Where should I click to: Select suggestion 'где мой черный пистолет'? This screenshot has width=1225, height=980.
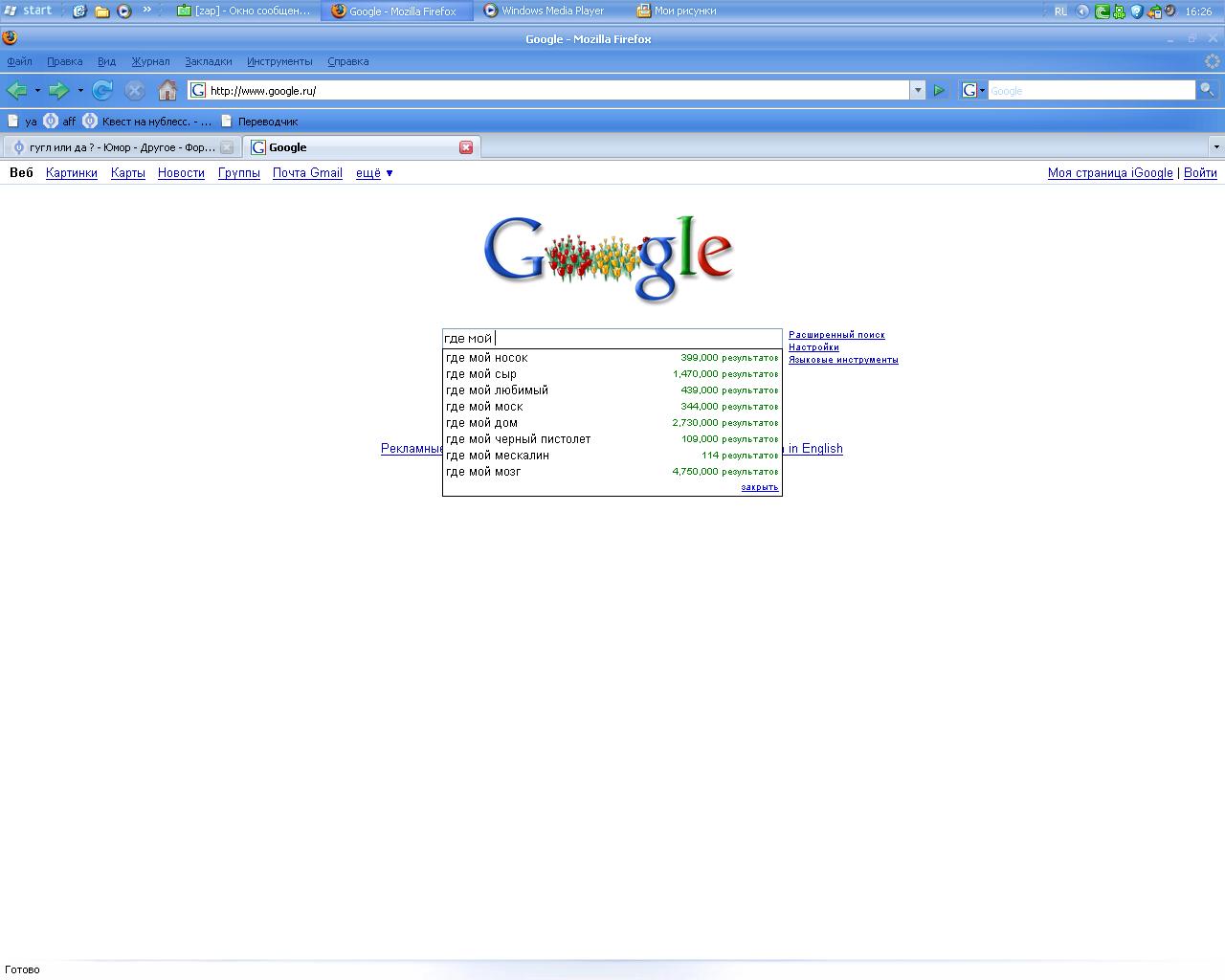(612, 439)
